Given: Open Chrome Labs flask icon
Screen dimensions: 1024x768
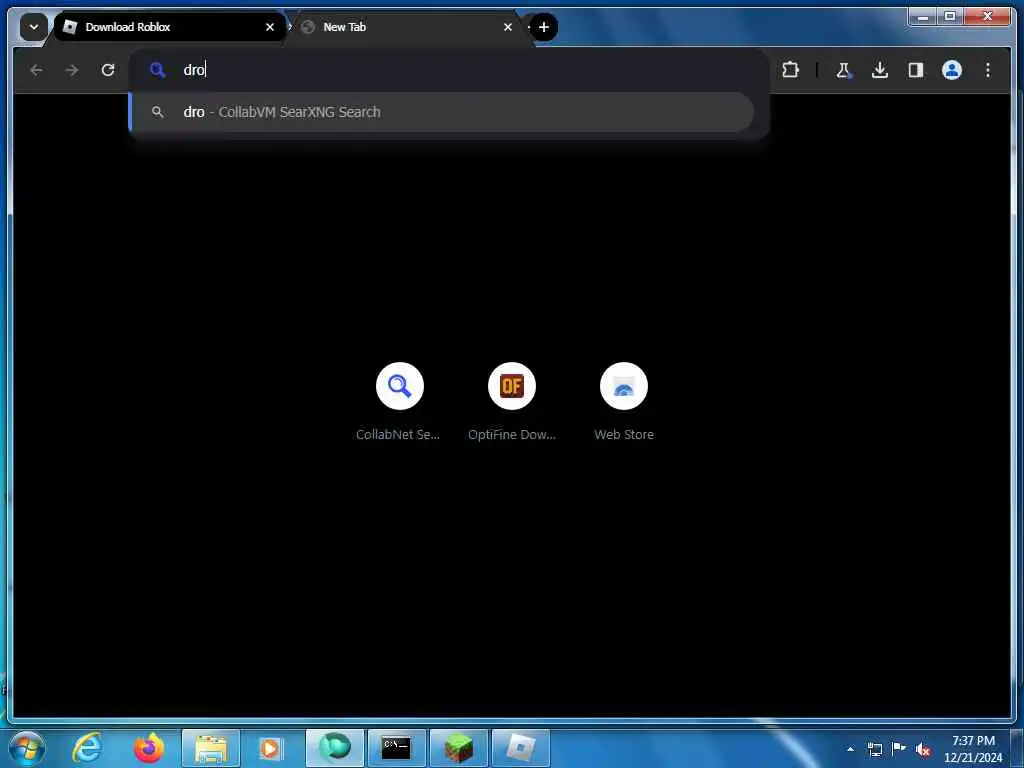Looking at the screenshot, I should click(x=844, y=70).
